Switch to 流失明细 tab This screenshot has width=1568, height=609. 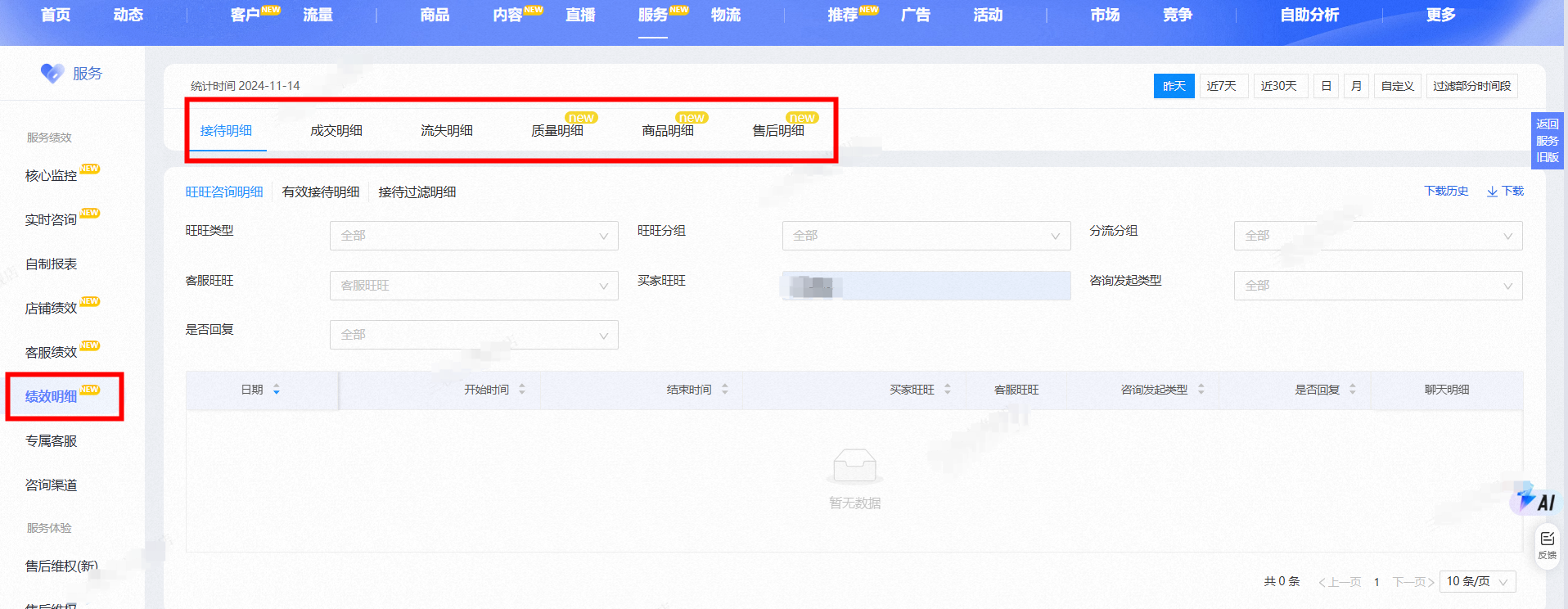click(x=447, y=131)
